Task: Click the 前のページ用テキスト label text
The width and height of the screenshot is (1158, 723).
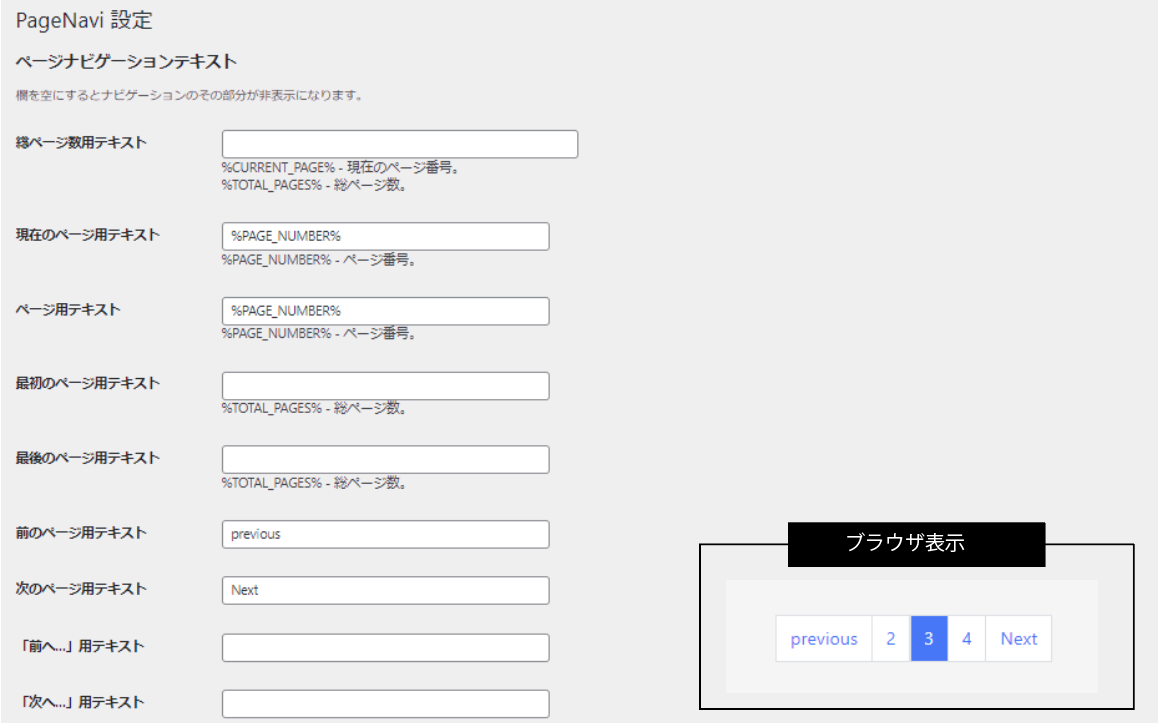Action: point(81,533)
